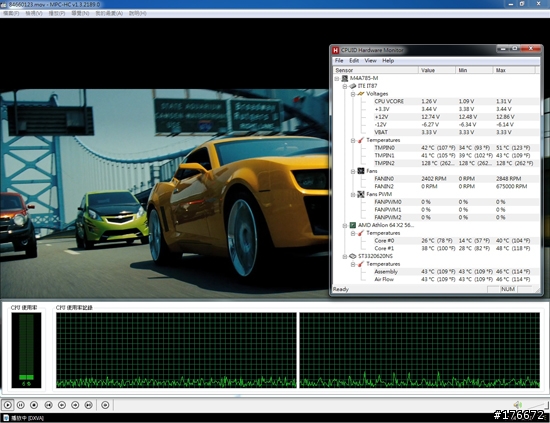Click the ITE IT87 chip icon
The height and width of the screenshot is (423, 550).
coord(353,86)
